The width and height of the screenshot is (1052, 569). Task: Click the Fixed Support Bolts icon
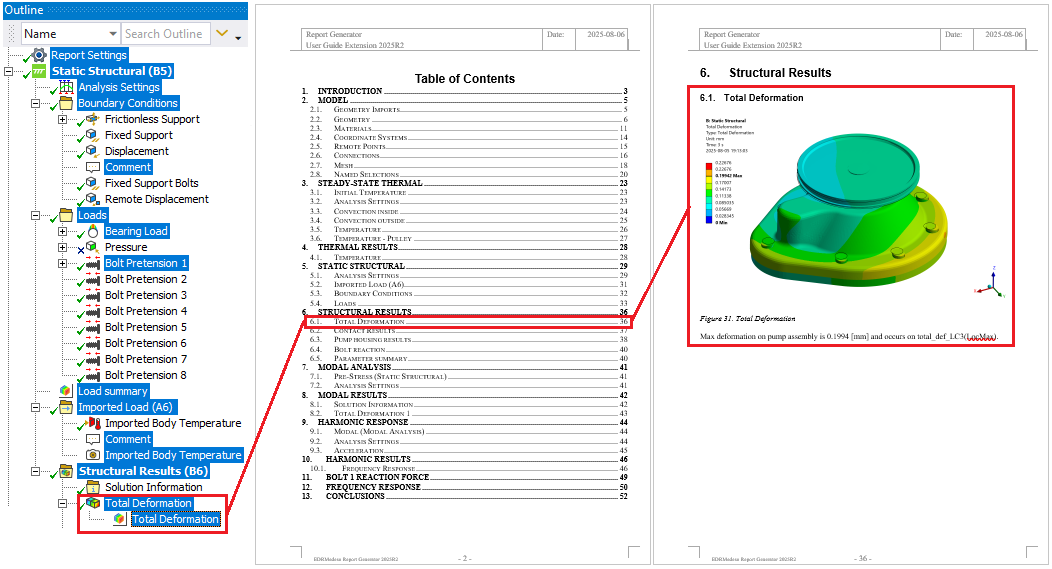(93, 183)
